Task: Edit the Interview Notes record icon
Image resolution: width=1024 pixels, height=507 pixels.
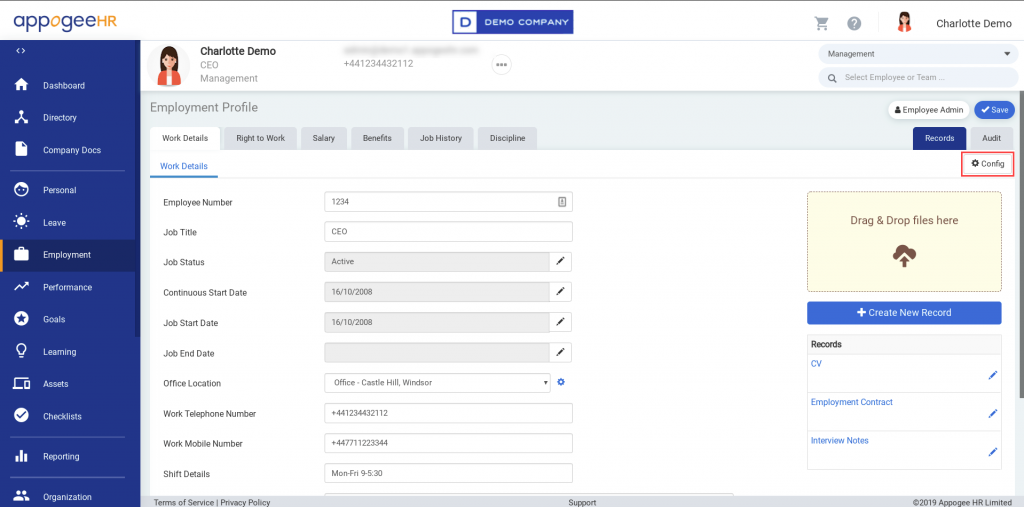Action: click(x=992, y=452)
